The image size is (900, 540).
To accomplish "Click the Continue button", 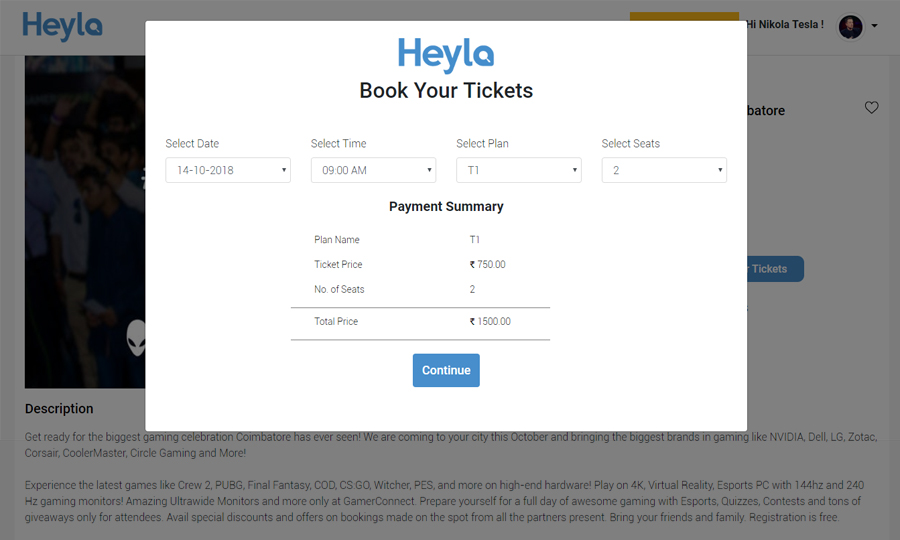I will point(446,370).
